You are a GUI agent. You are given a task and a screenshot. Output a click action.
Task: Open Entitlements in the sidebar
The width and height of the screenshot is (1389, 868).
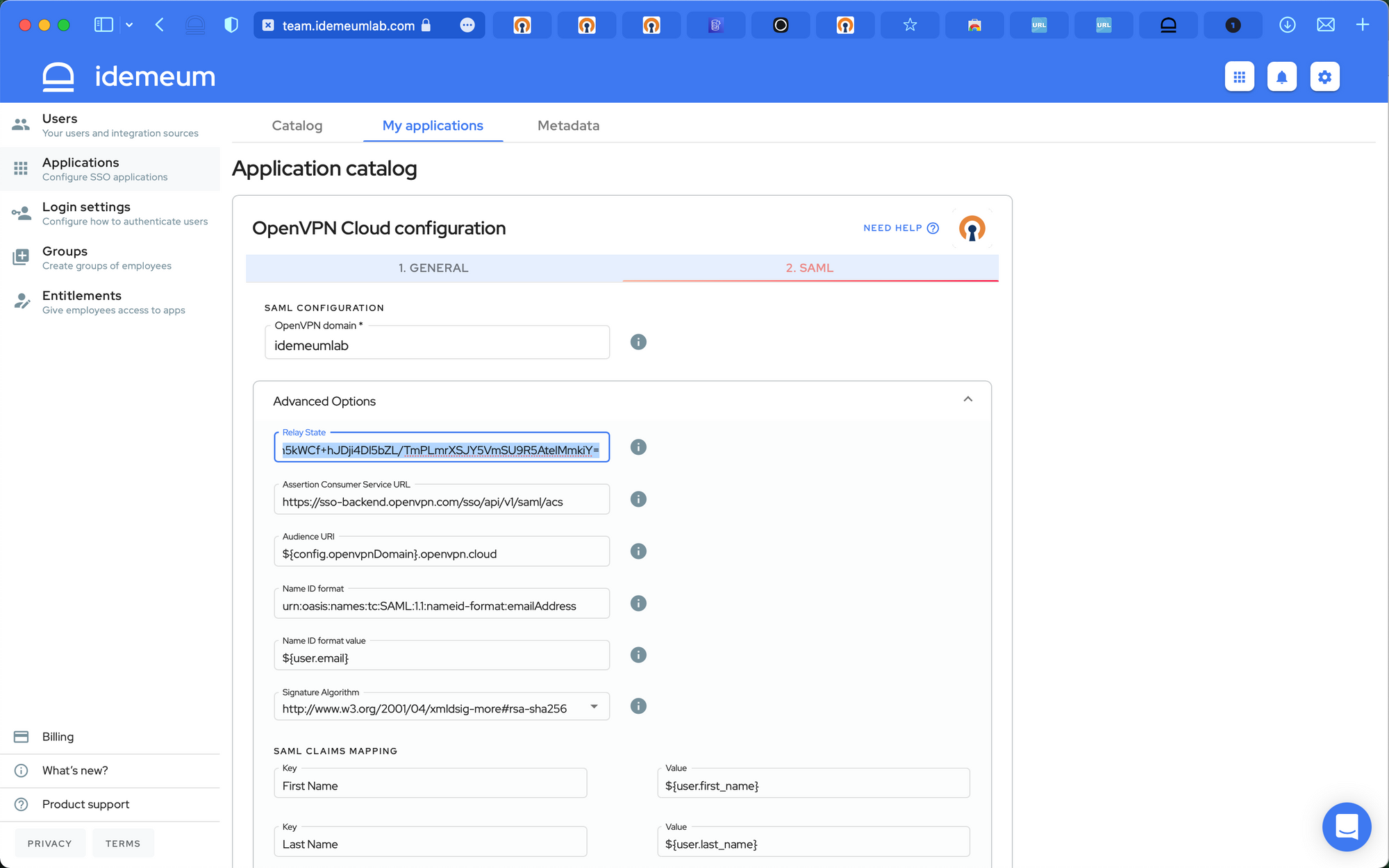pyautogui.click(x=110, y=302)
